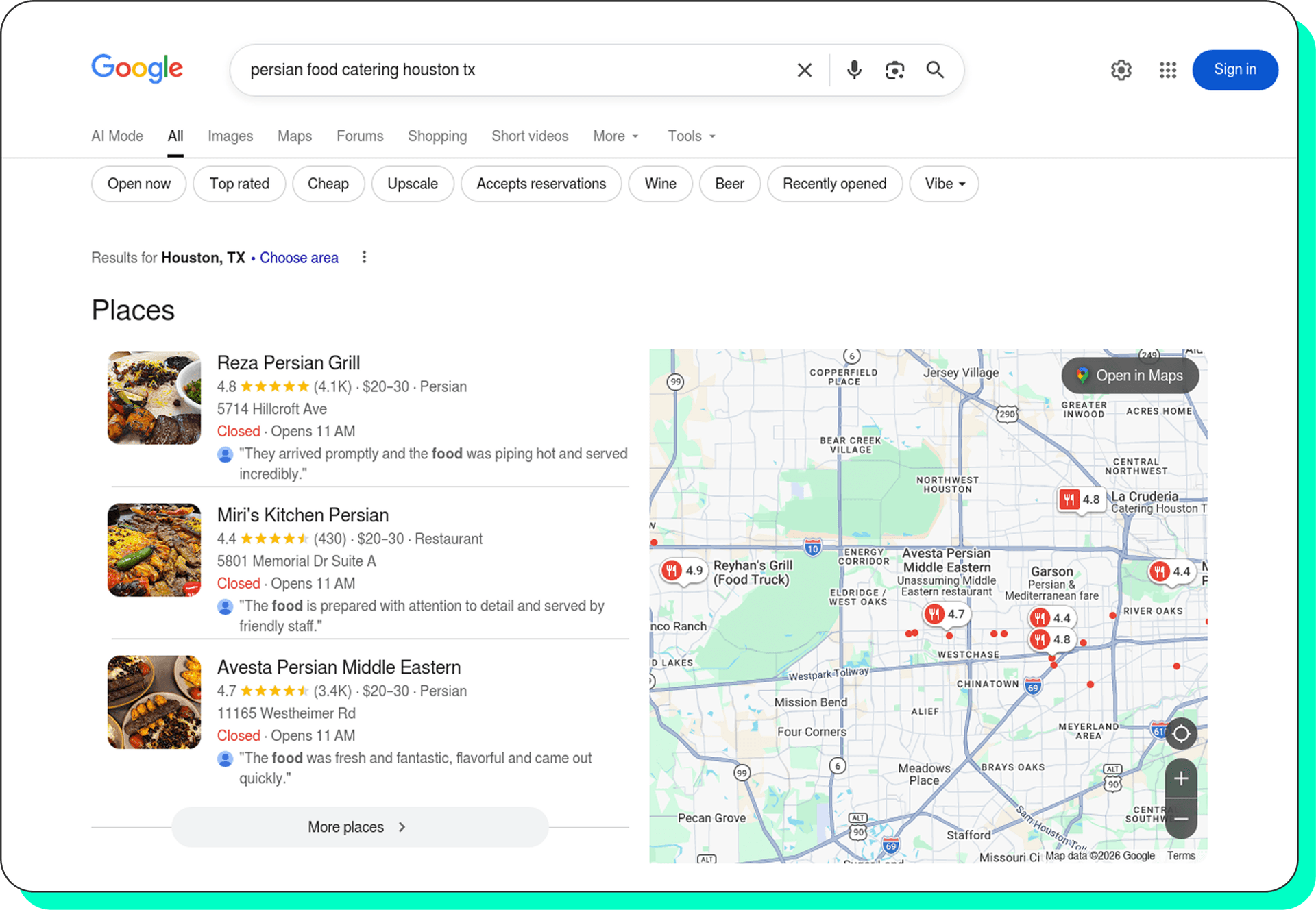Toggle the Upscale filter chip
Screen dimensions: 1316x910
(413, 184)
